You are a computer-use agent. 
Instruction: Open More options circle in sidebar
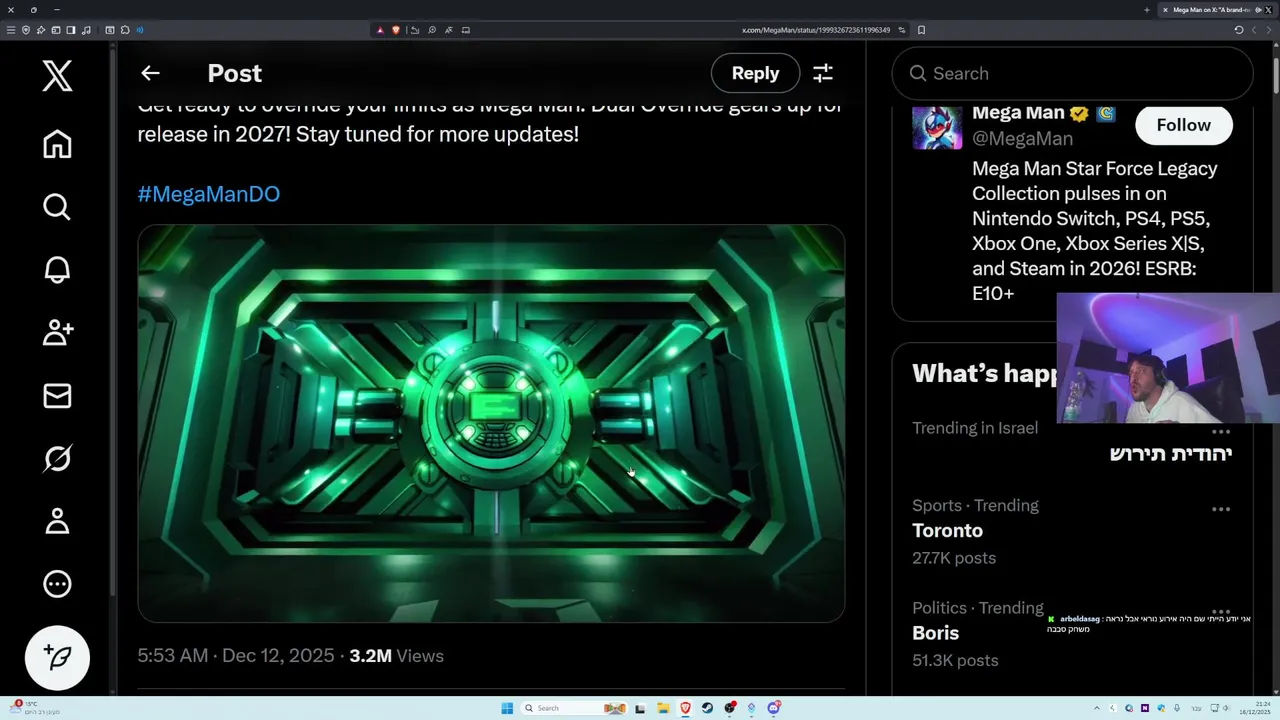point(57,584)
